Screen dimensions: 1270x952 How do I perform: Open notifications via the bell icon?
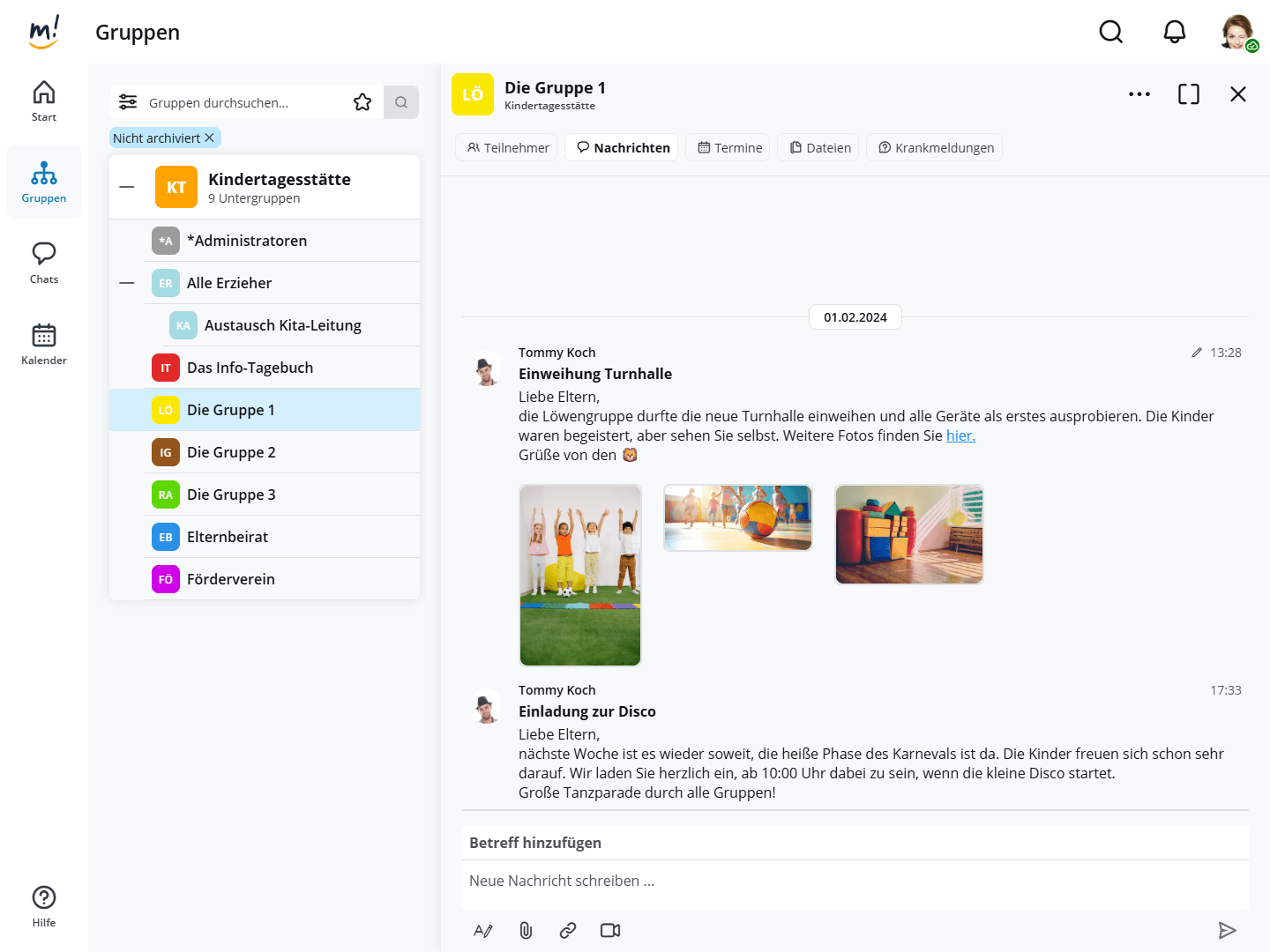click(1174, 33)
